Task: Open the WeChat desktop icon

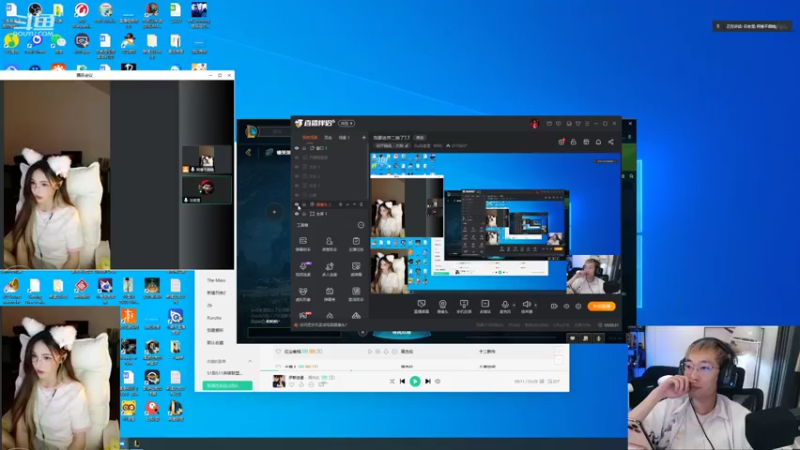Action: tap(58, 41)
